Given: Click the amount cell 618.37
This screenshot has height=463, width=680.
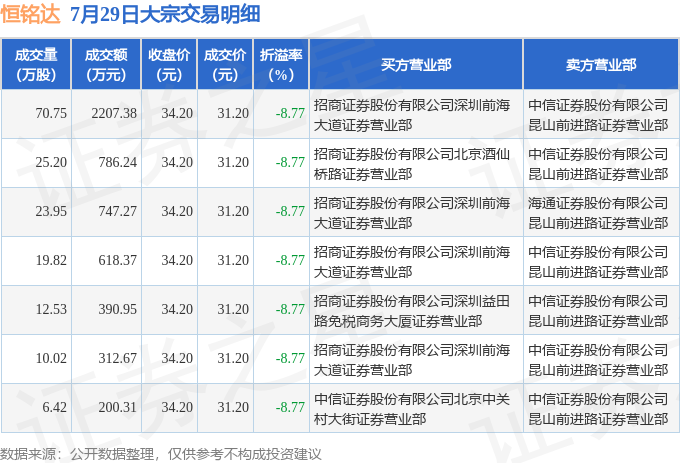Looking at the screenshot, I should pyautogui.click(x=118, y=261).
